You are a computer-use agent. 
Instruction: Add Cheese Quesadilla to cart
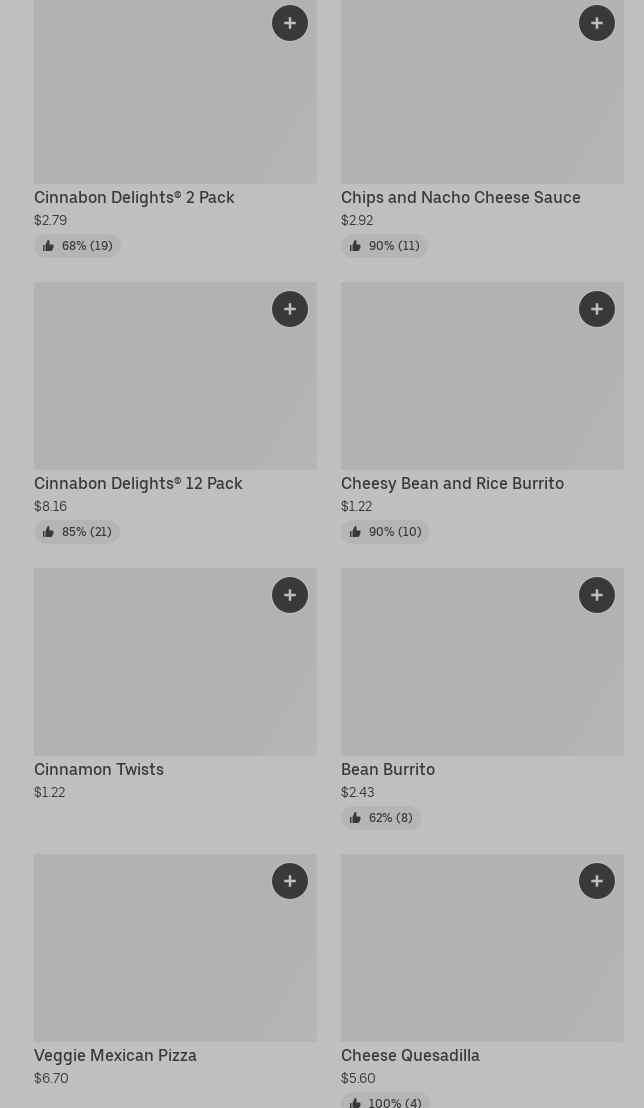pos(597,881)
